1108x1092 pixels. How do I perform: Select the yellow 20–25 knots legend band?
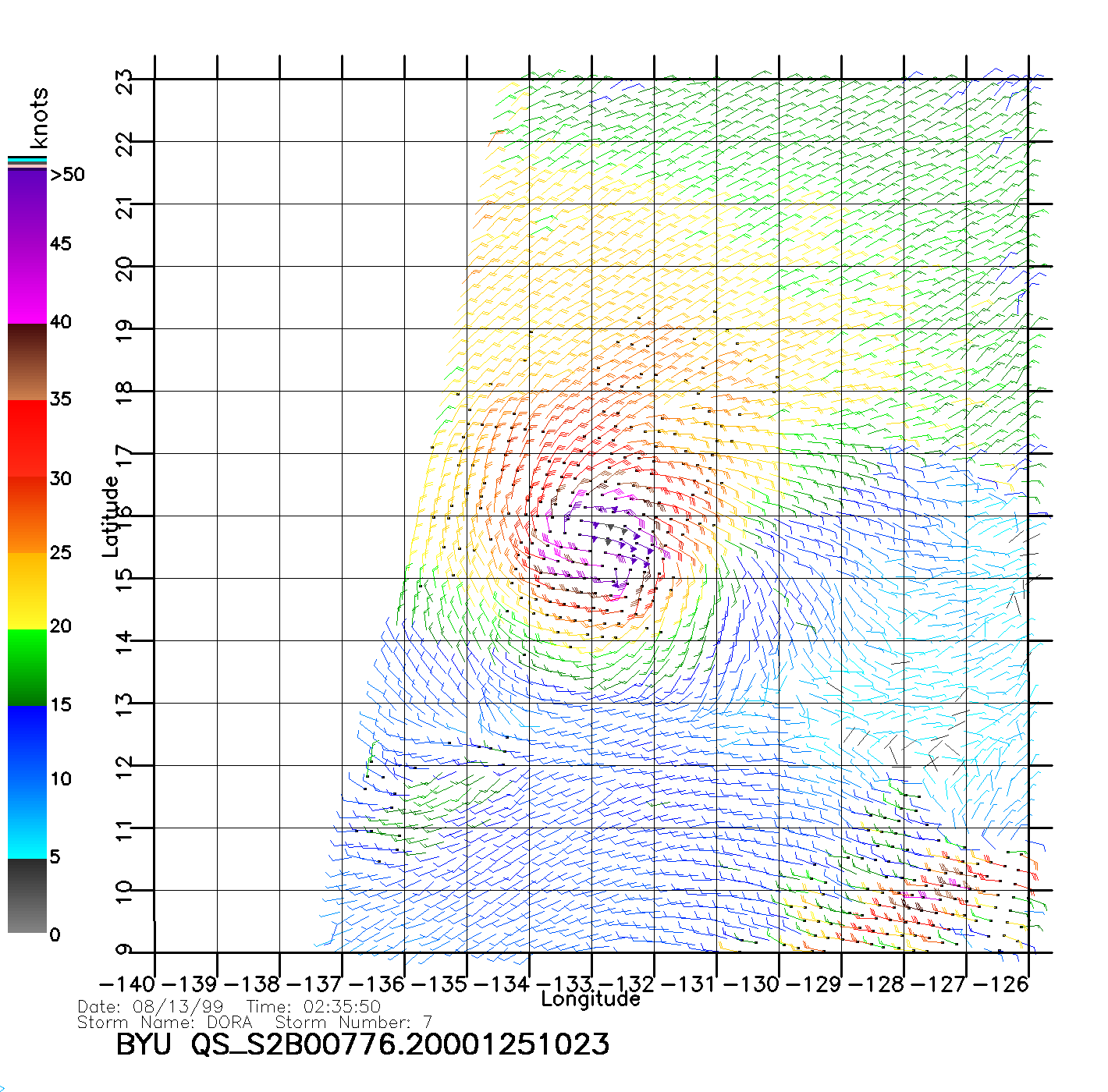(27, 590)
